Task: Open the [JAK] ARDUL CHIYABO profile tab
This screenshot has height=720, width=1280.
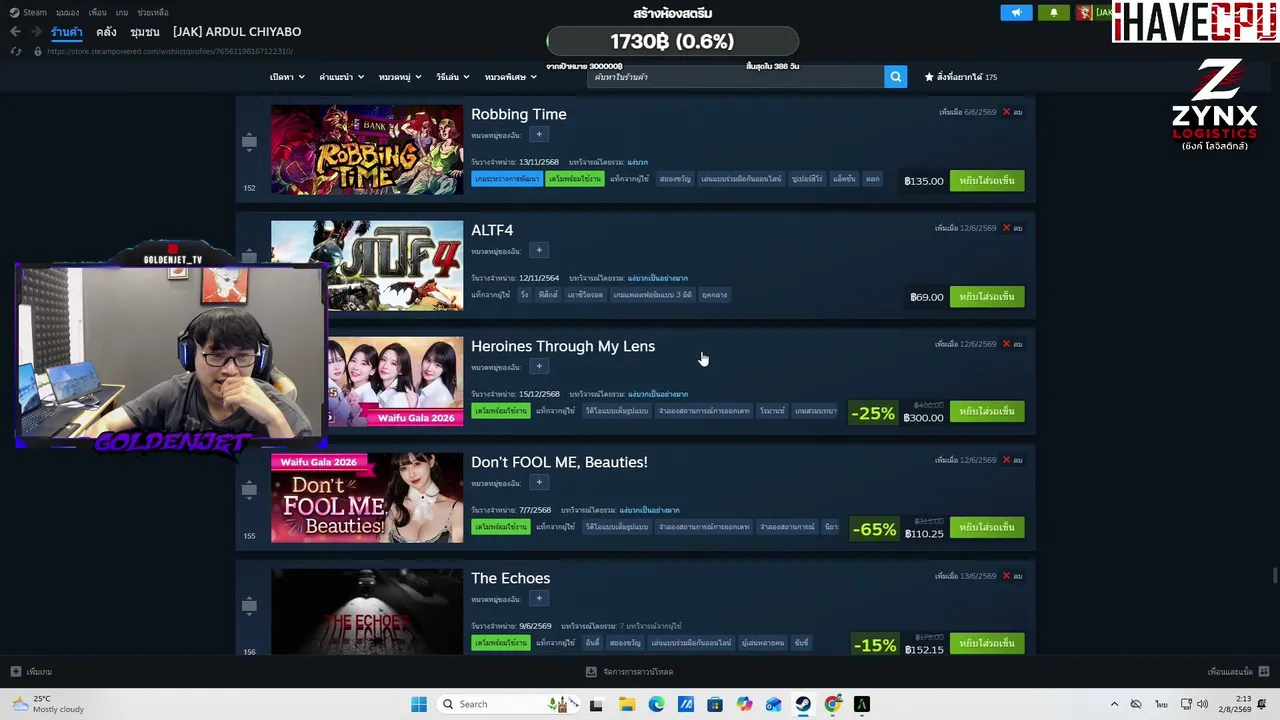Action: (x=237, y=32)
